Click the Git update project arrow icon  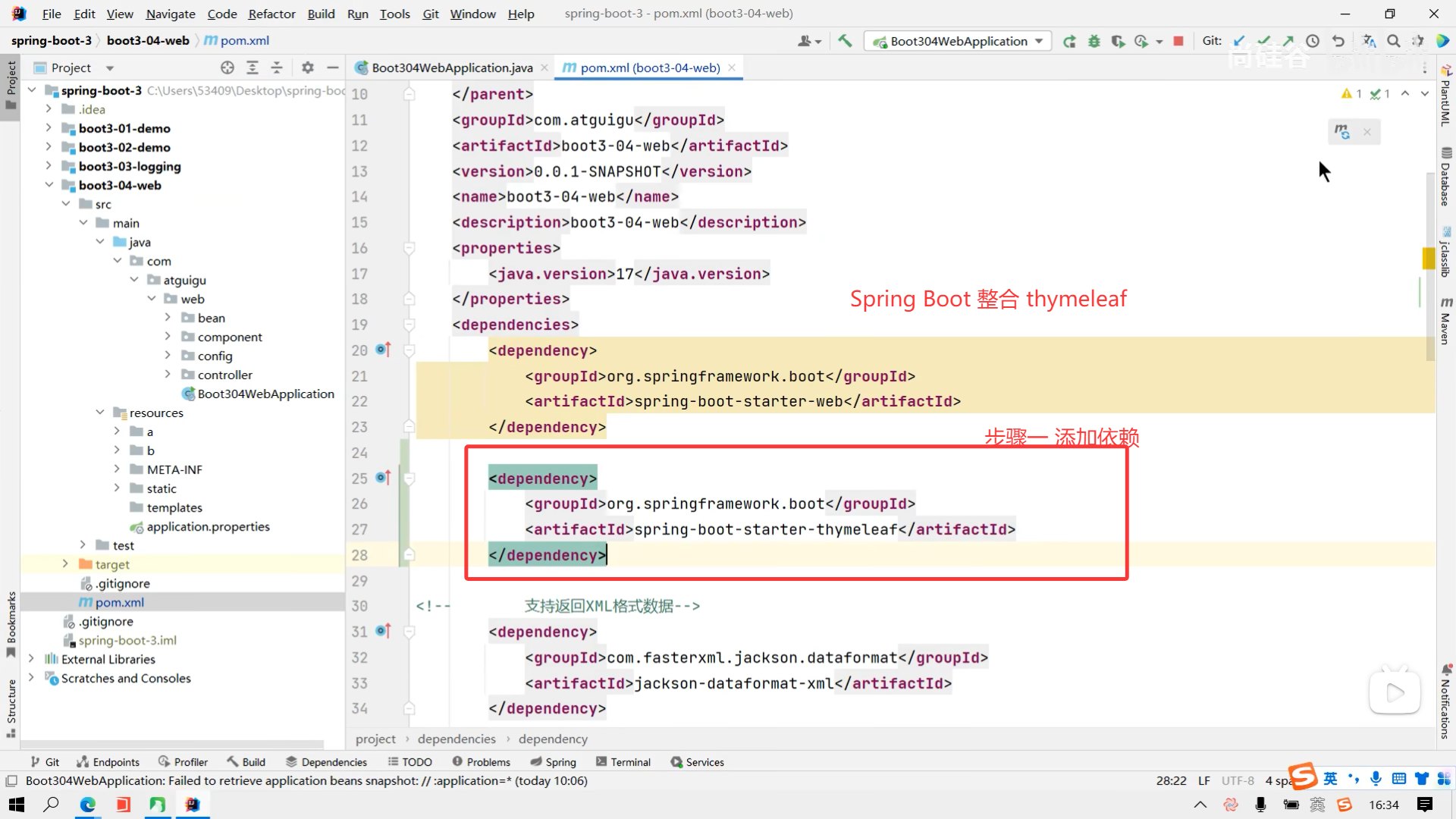coord(1239,41)
